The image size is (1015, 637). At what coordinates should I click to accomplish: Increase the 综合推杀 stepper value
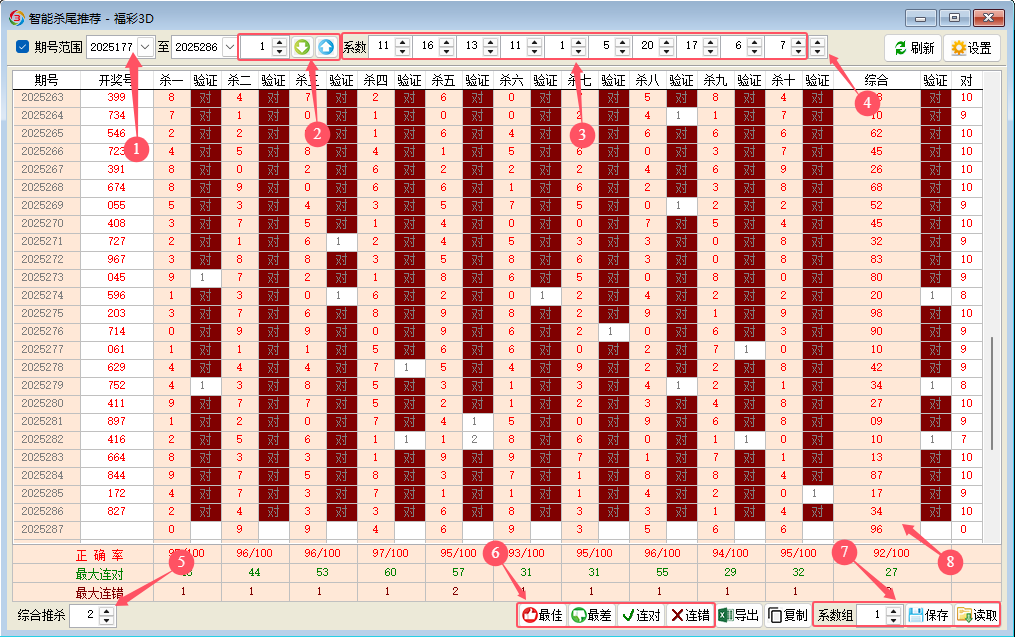pyautogui.click(x=107, y=611)
